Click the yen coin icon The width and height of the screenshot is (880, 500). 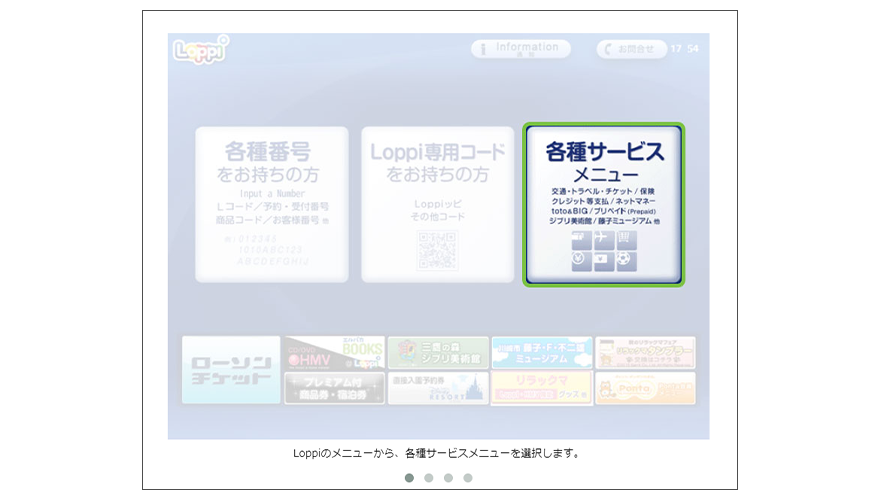[581, 262]
